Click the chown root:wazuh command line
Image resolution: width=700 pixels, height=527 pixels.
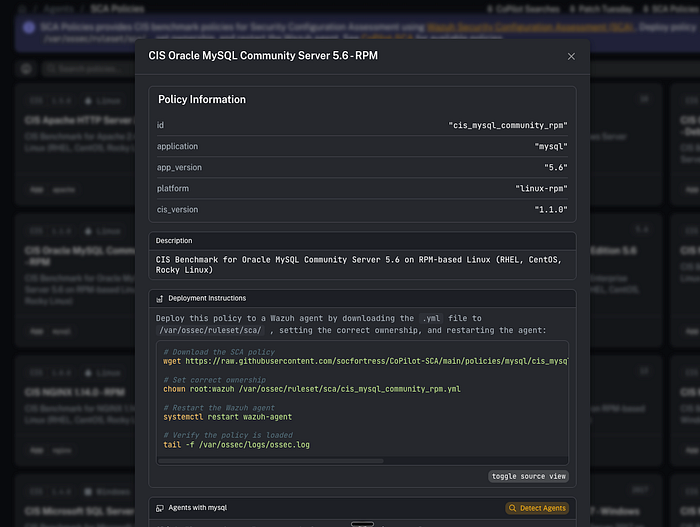pos(312,389)
